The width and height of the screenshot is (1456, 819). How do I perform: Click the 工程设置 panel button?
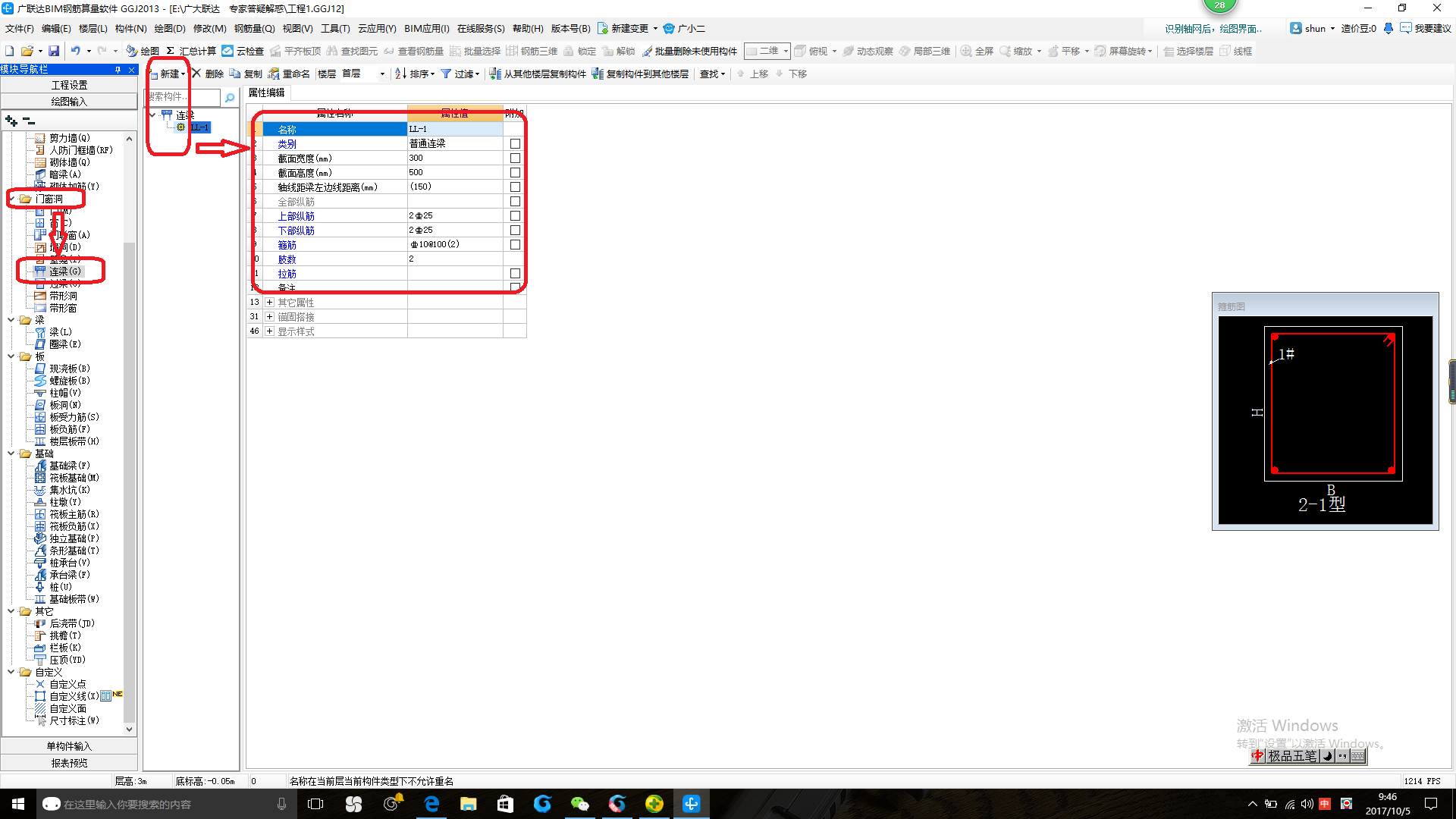pyautogui.click(x=69, y=85)
